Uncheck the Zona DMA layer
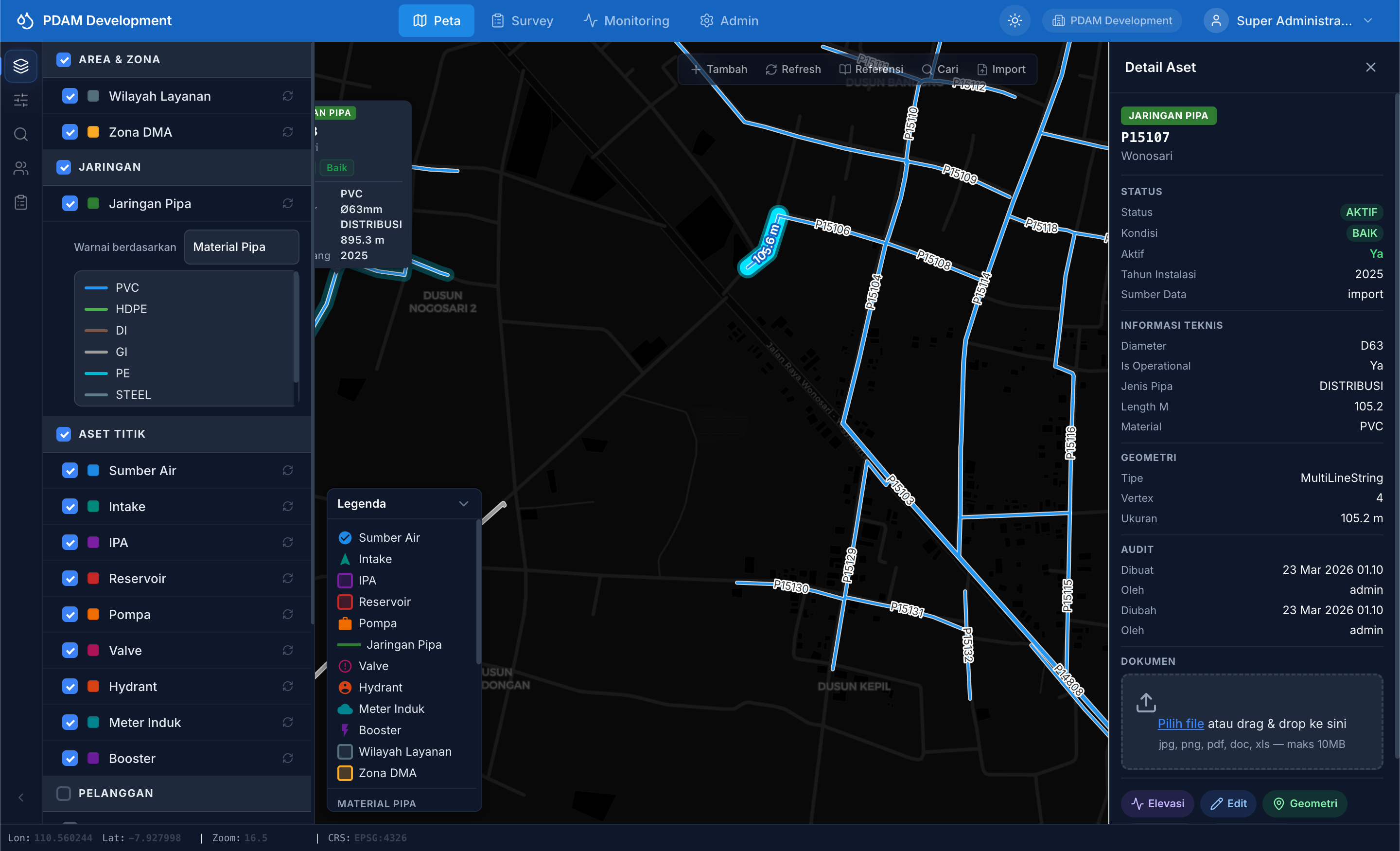The width and height of the screenshot is (1400, 851). click(x=70, y=132)
